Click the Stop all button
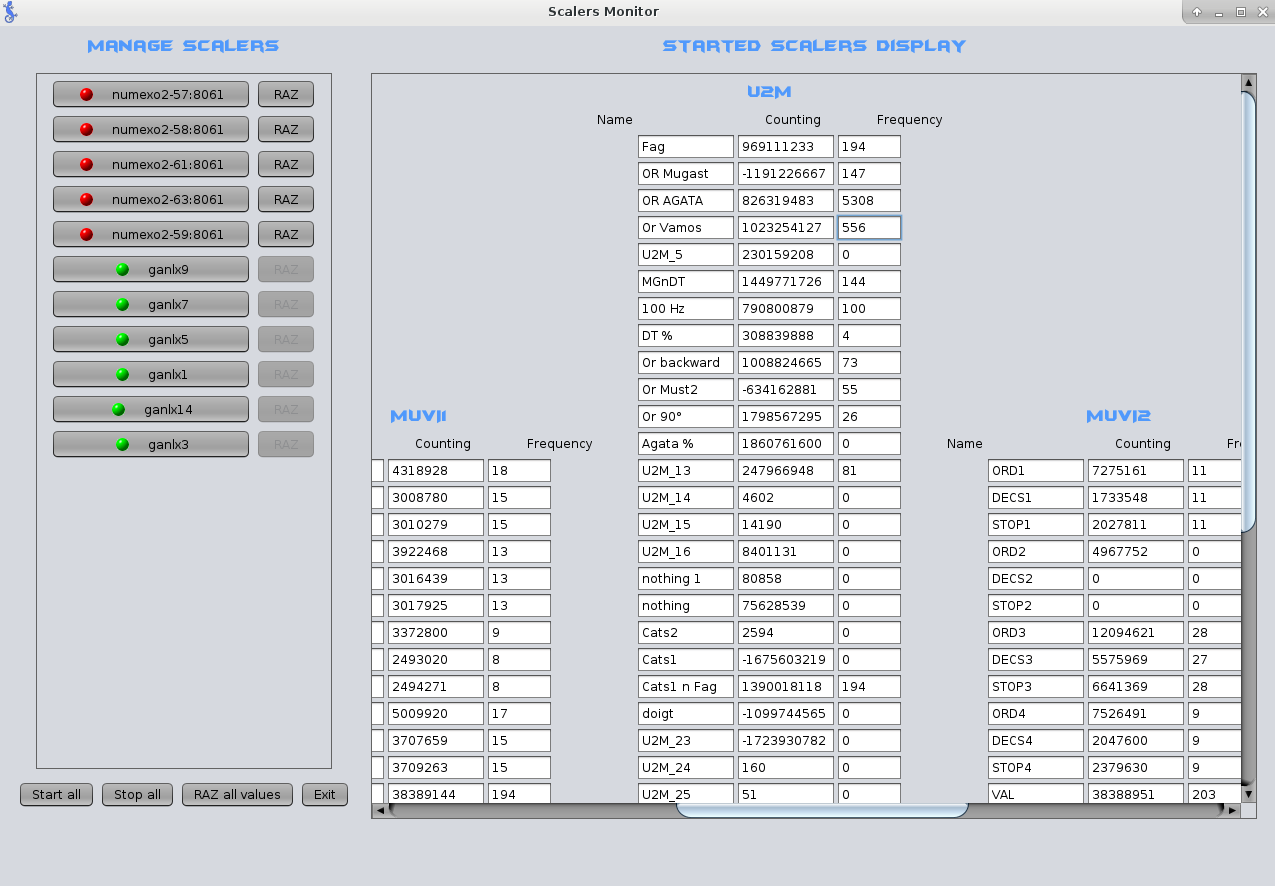 click(137, 794)
